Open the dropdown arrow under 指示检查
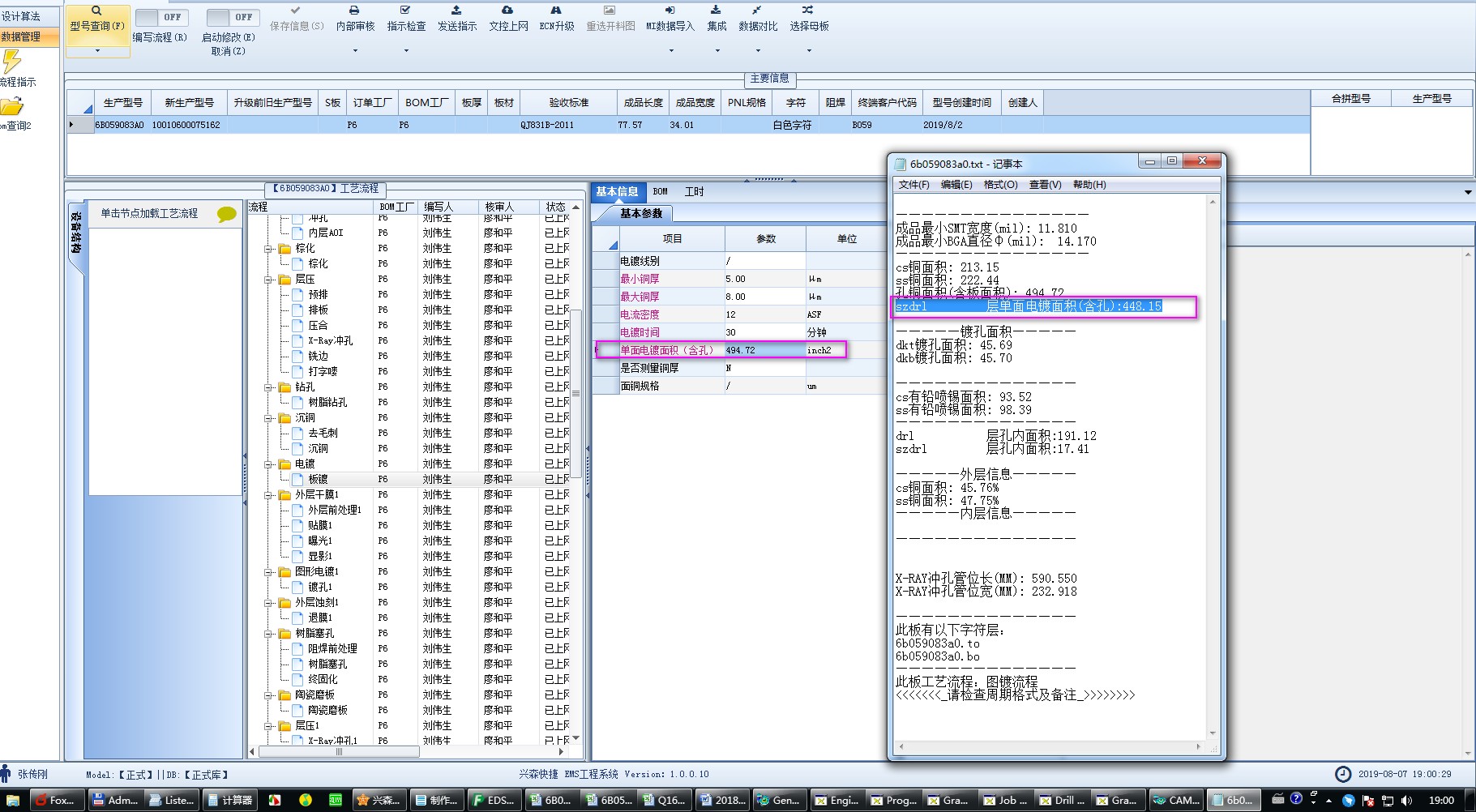 click(x=406, y=51)
